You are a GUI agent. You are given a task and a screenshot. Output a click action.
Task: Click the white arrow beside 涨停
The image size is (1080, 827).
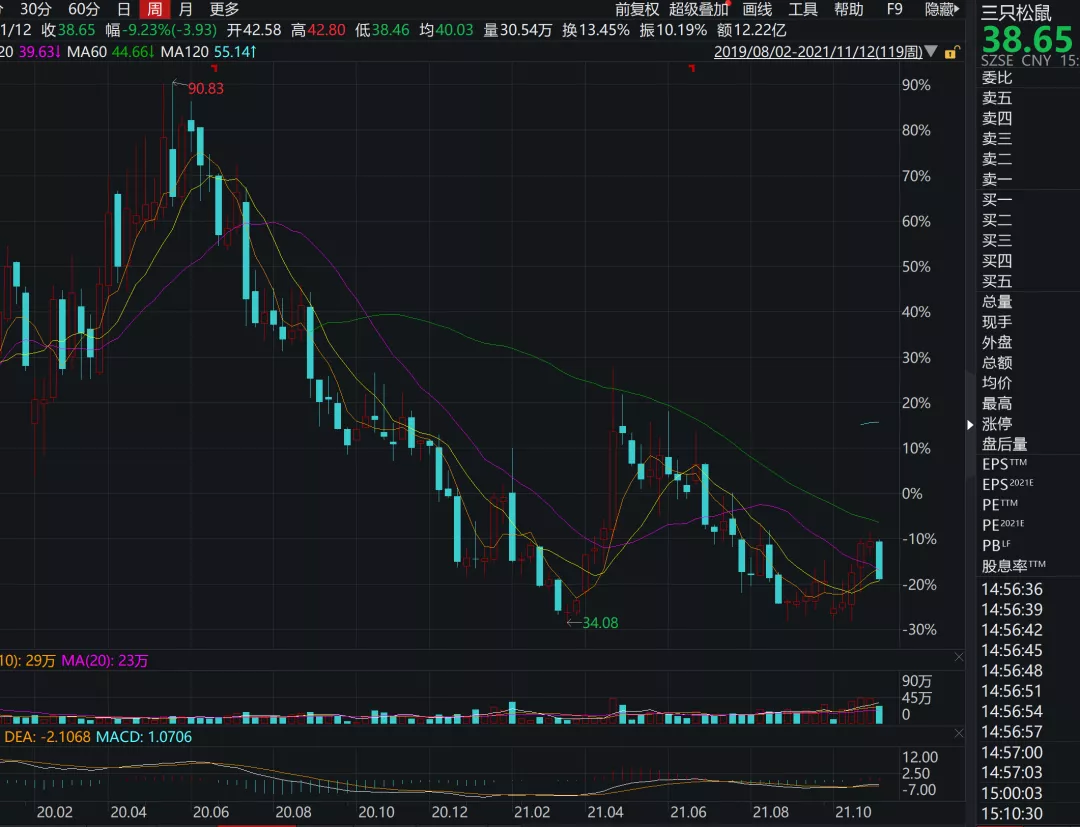pos(969,424)
